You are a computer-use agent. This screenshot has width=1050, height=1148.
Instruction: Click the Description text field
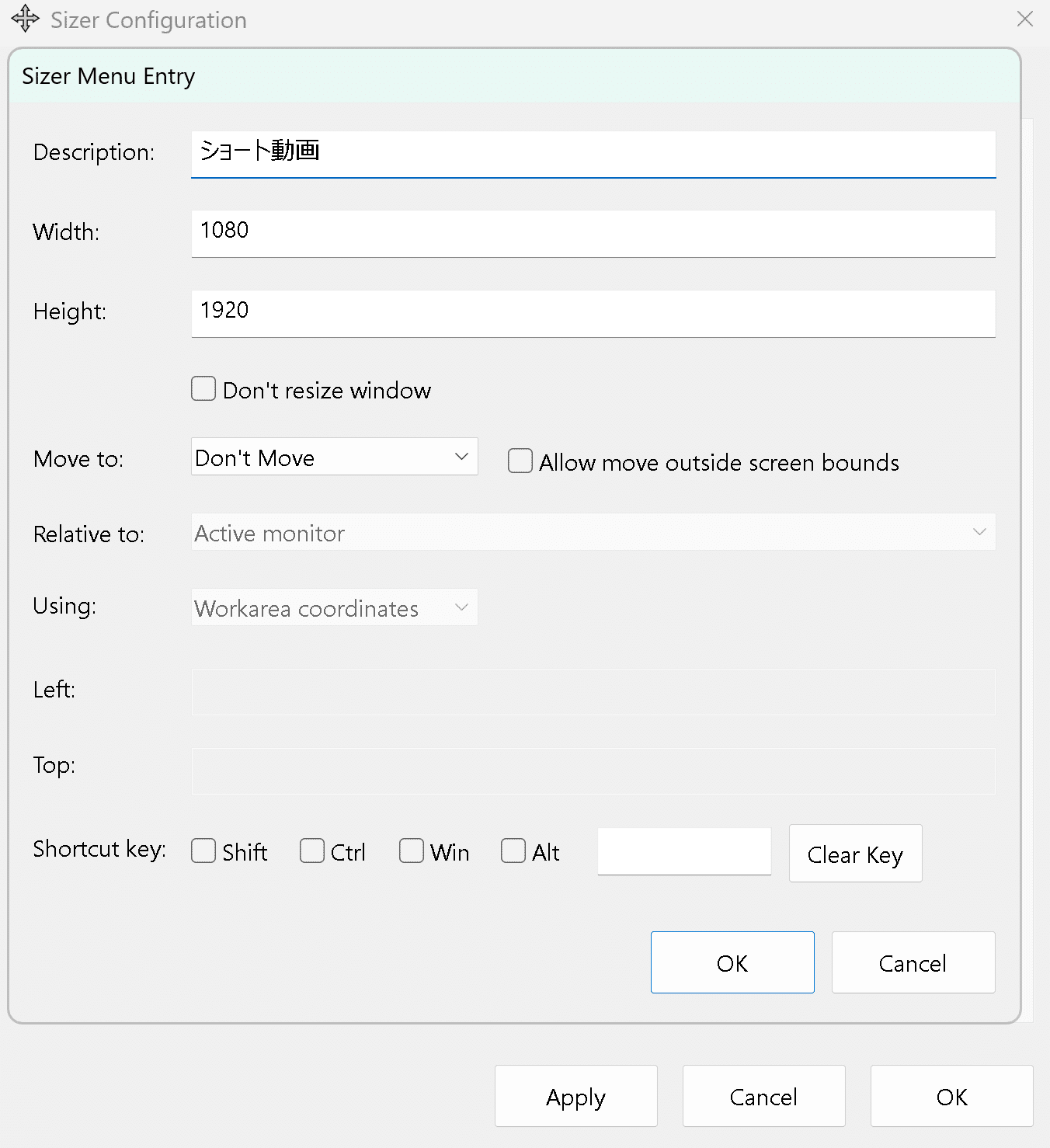coord(593,153)
